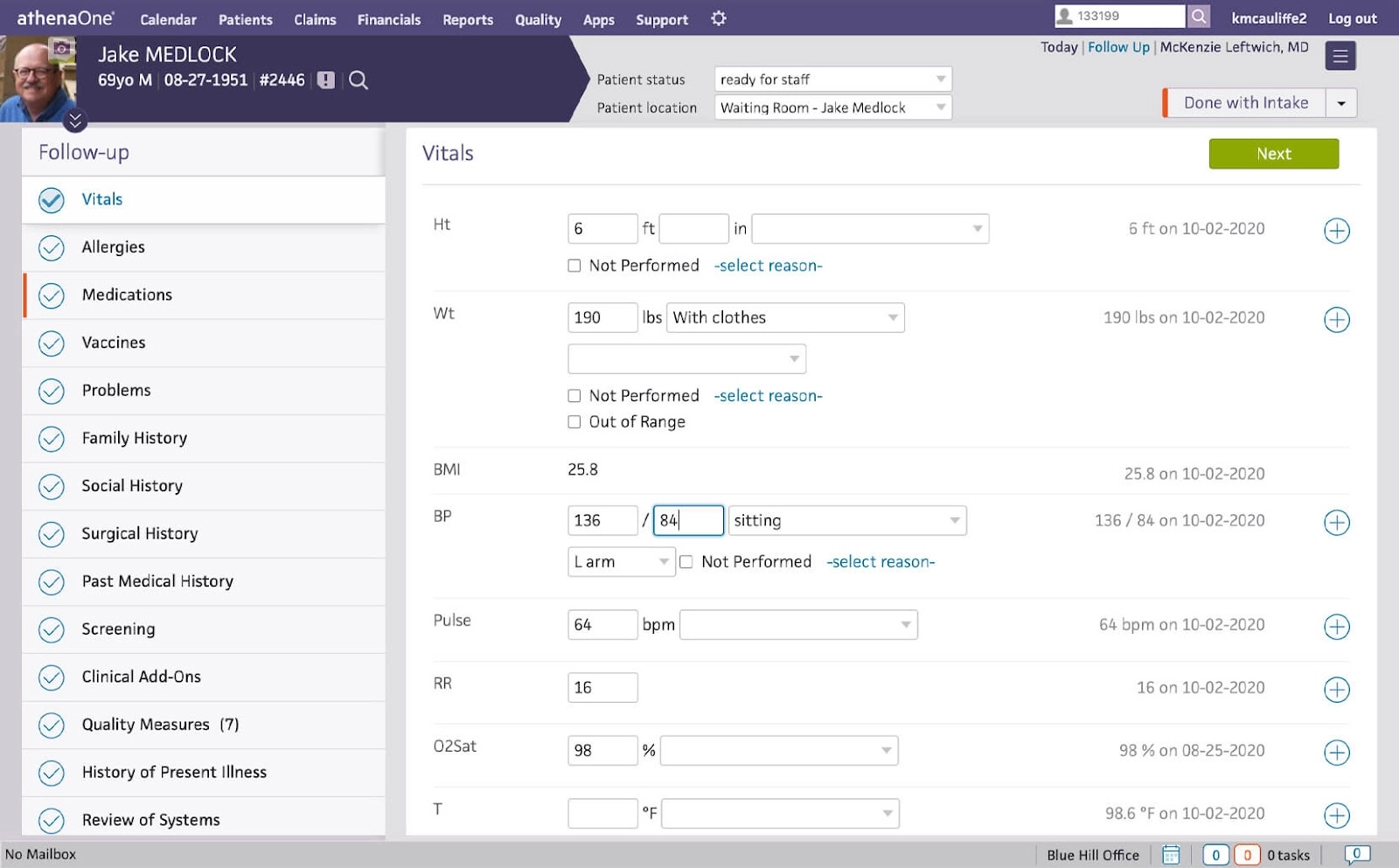
Task: Click the patient chart search magnifier icon
Action: 358,80
